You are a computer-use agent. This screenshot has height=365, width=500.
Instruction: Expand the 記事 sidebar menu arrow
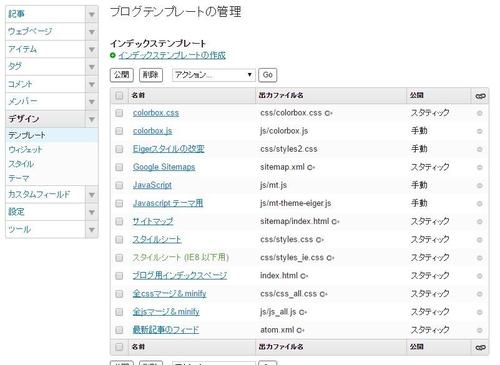92,14
